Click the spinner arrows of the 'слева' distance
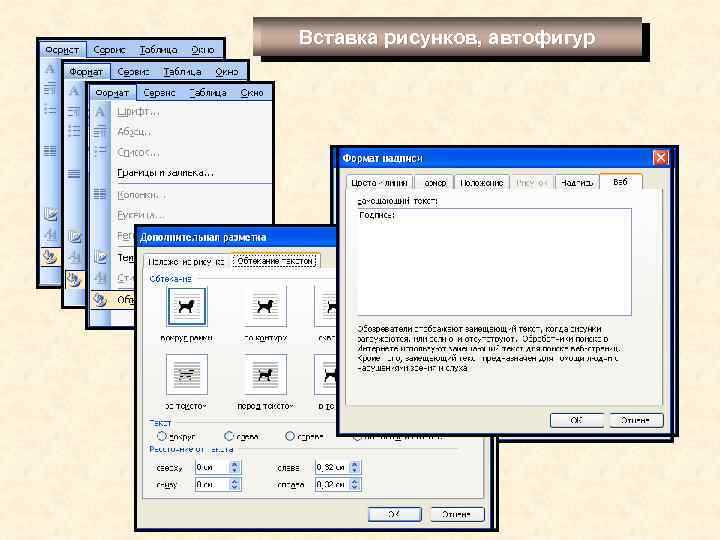Viewport: 720px width, 540px height. (x=354, y=467)
